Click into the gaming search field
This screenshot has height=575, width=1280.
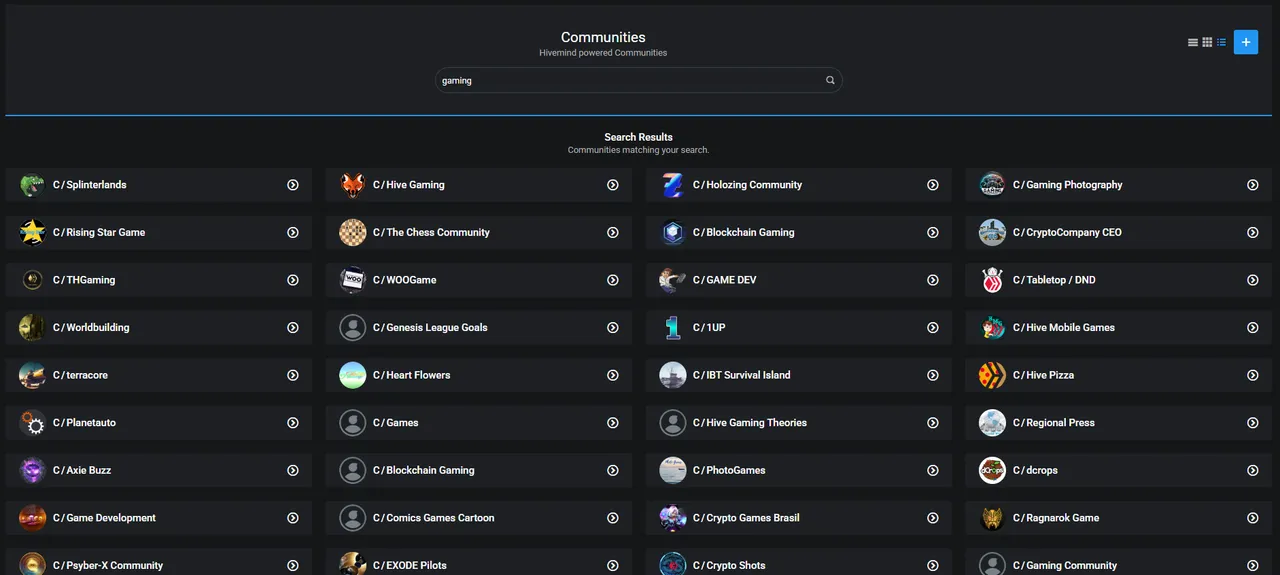[x=638, y=80]
